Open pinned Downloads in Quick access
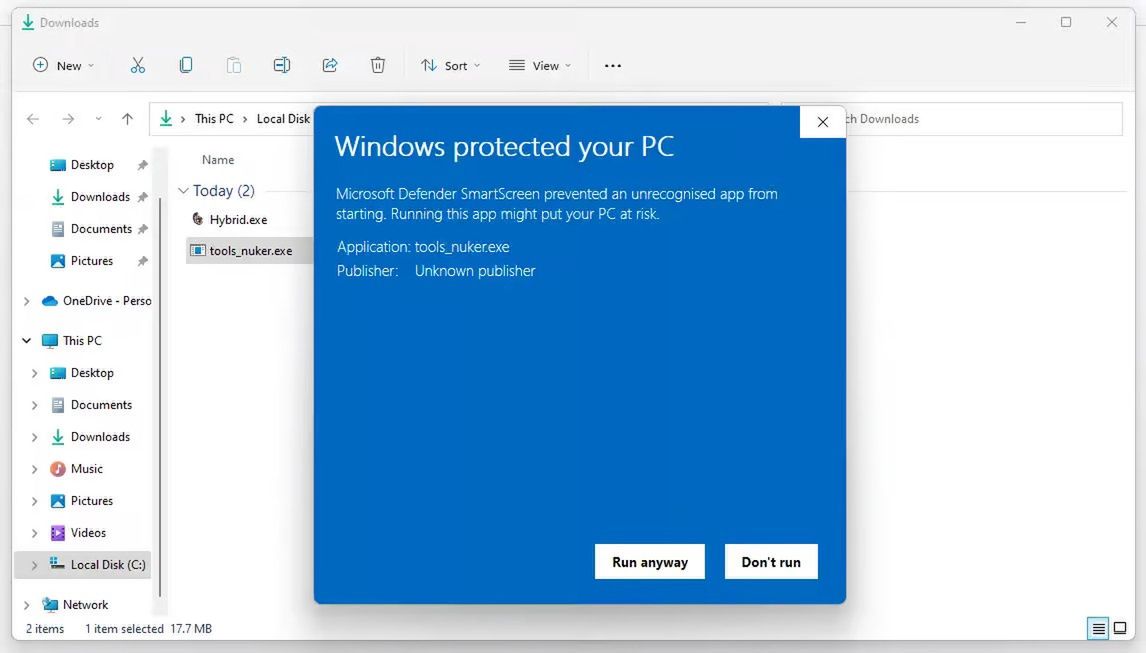The height and width of the screenshot is (653, 1146). [x=100, y=197]
